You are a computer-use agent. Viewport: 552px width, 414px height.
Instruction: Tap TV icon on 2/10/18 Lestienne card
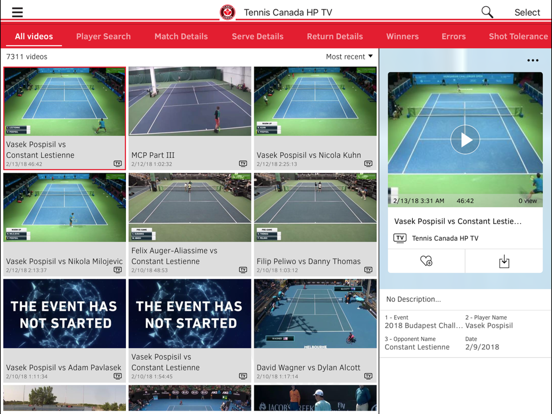pos(243,376)
